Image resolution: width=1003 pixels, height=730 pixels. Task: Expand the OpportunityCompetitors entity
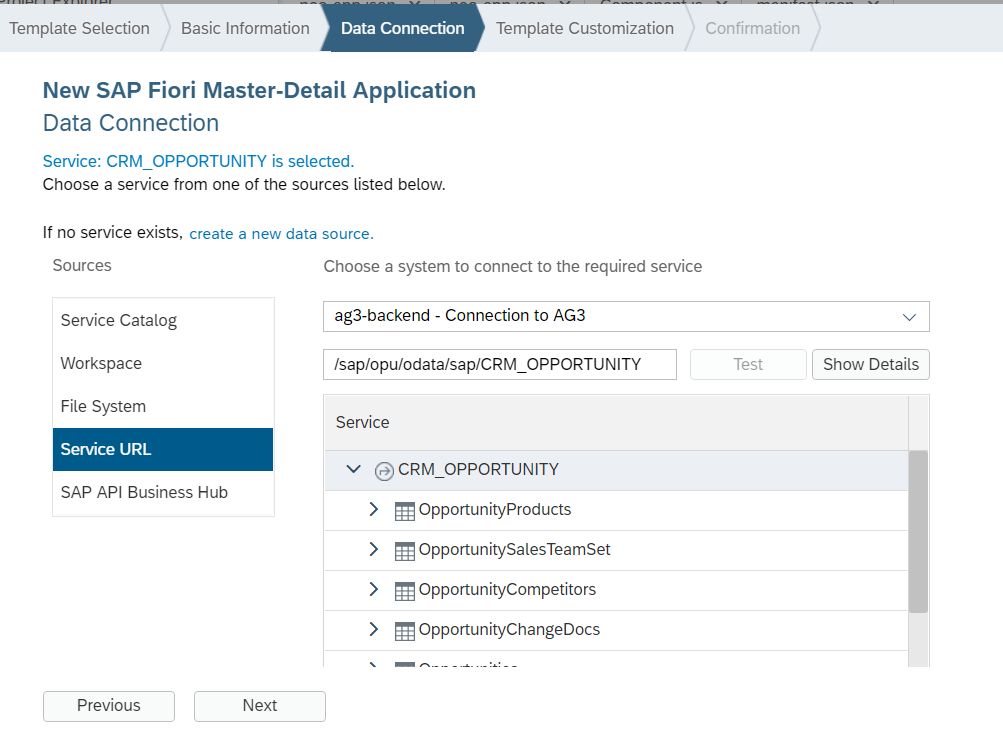click(x=374, y=589)
